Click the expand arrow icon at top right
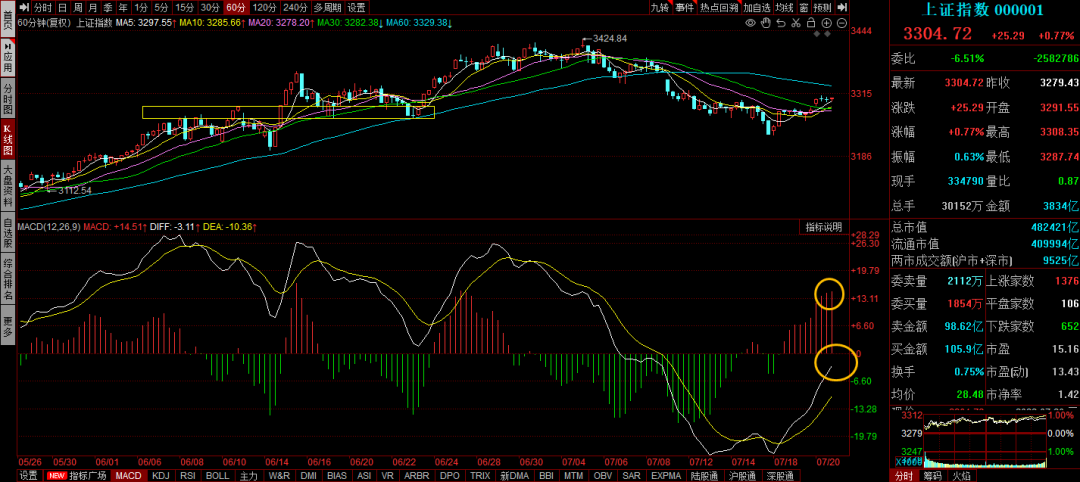The width and height of the screenshot is (1080, 482). coord(844,8)
